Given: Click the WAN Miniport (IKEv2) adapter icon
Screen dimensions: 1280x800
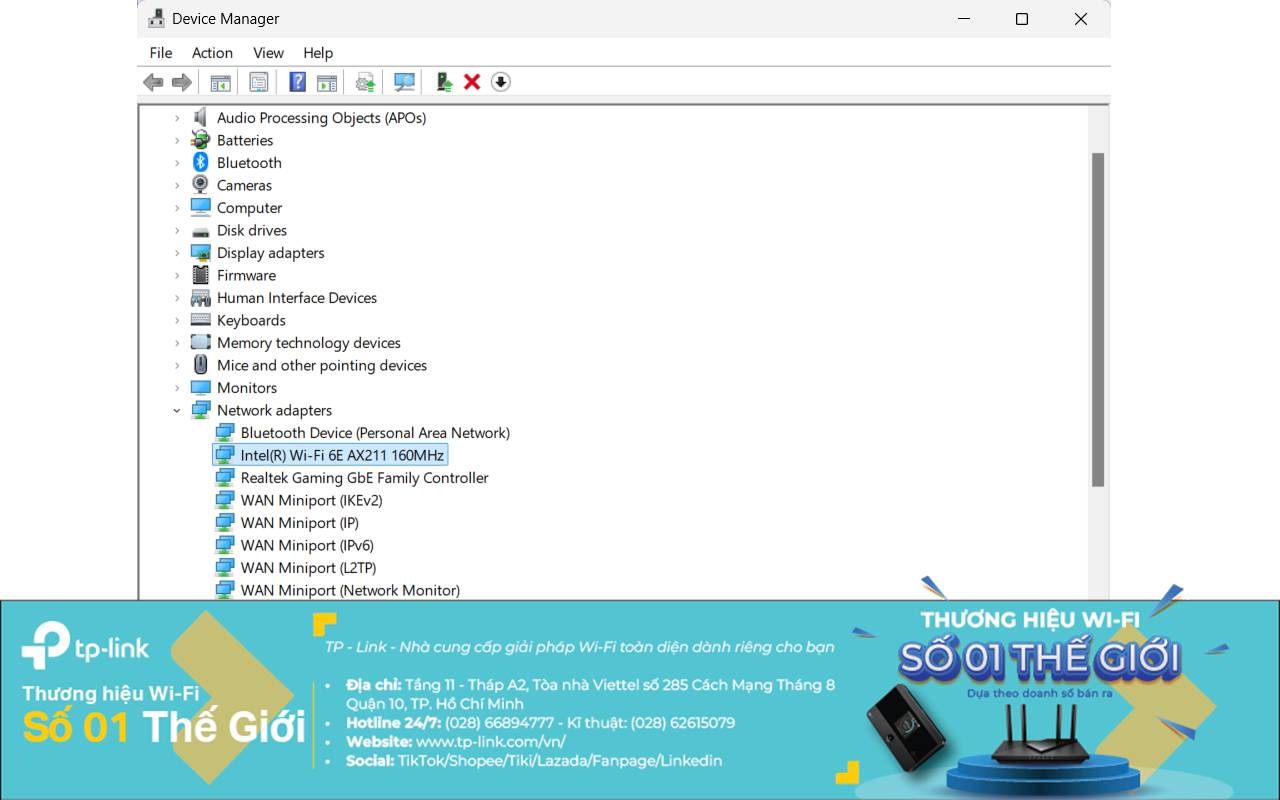Looking at the screenshot, I should click(225, 500).
